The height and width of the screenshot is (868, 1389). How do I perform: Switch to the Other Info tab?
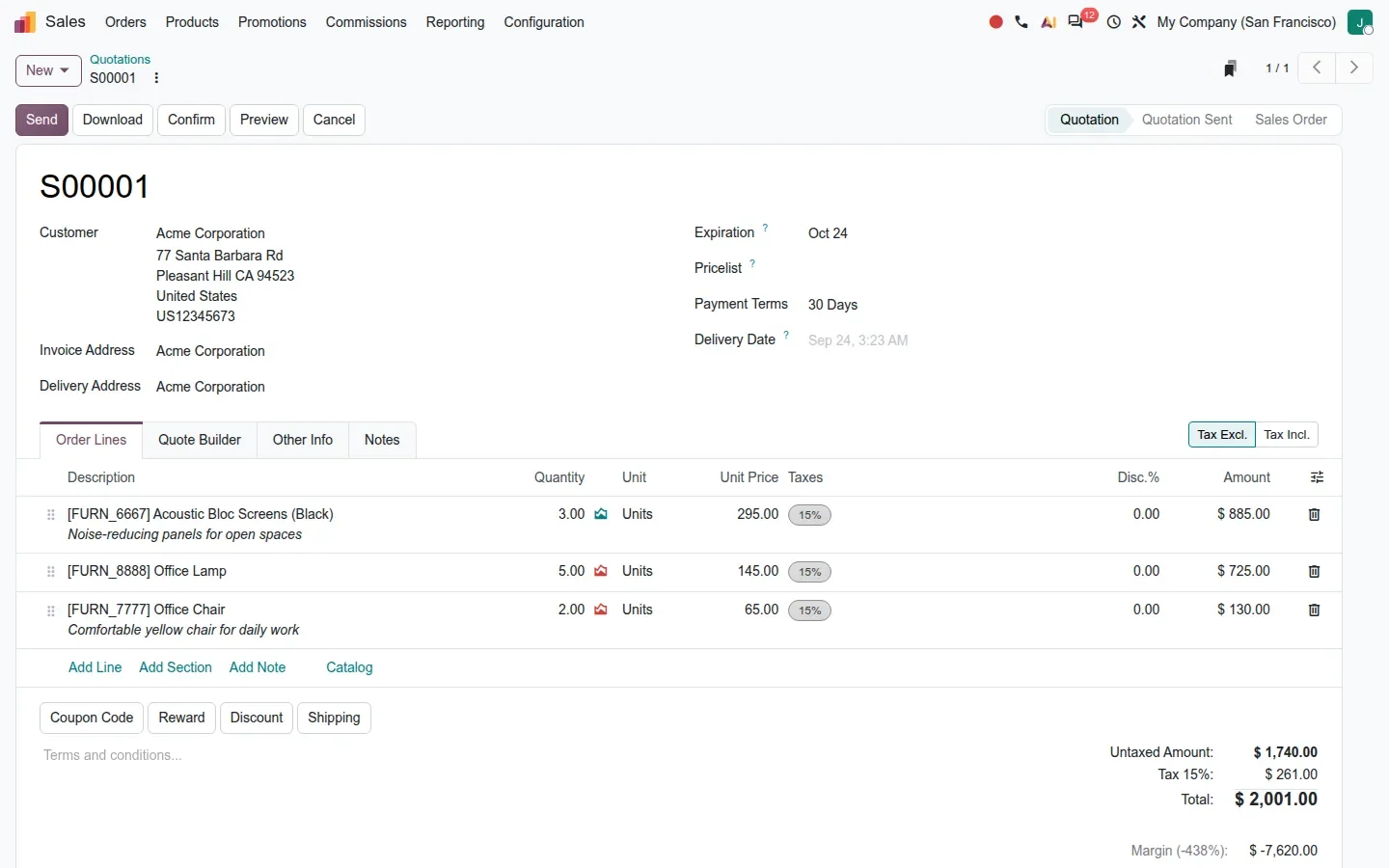click(303, 440)
